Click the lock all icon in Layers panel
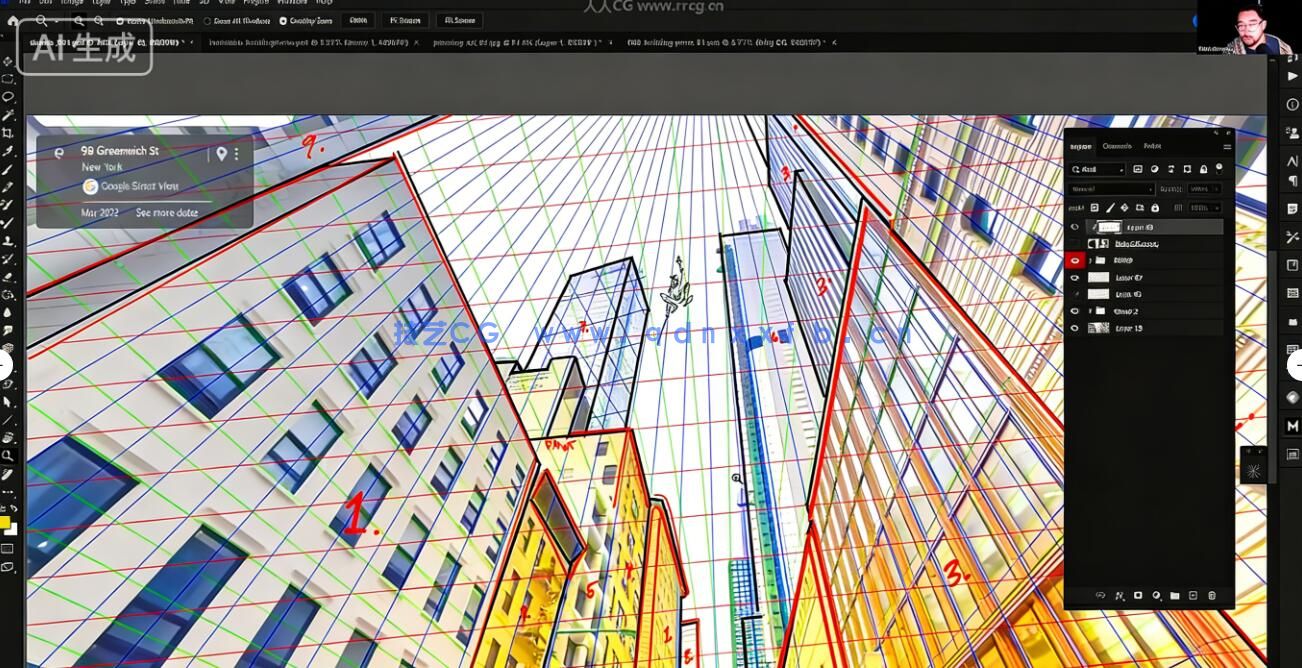Screen dimensions: 1302x668 pos(1155,208)
